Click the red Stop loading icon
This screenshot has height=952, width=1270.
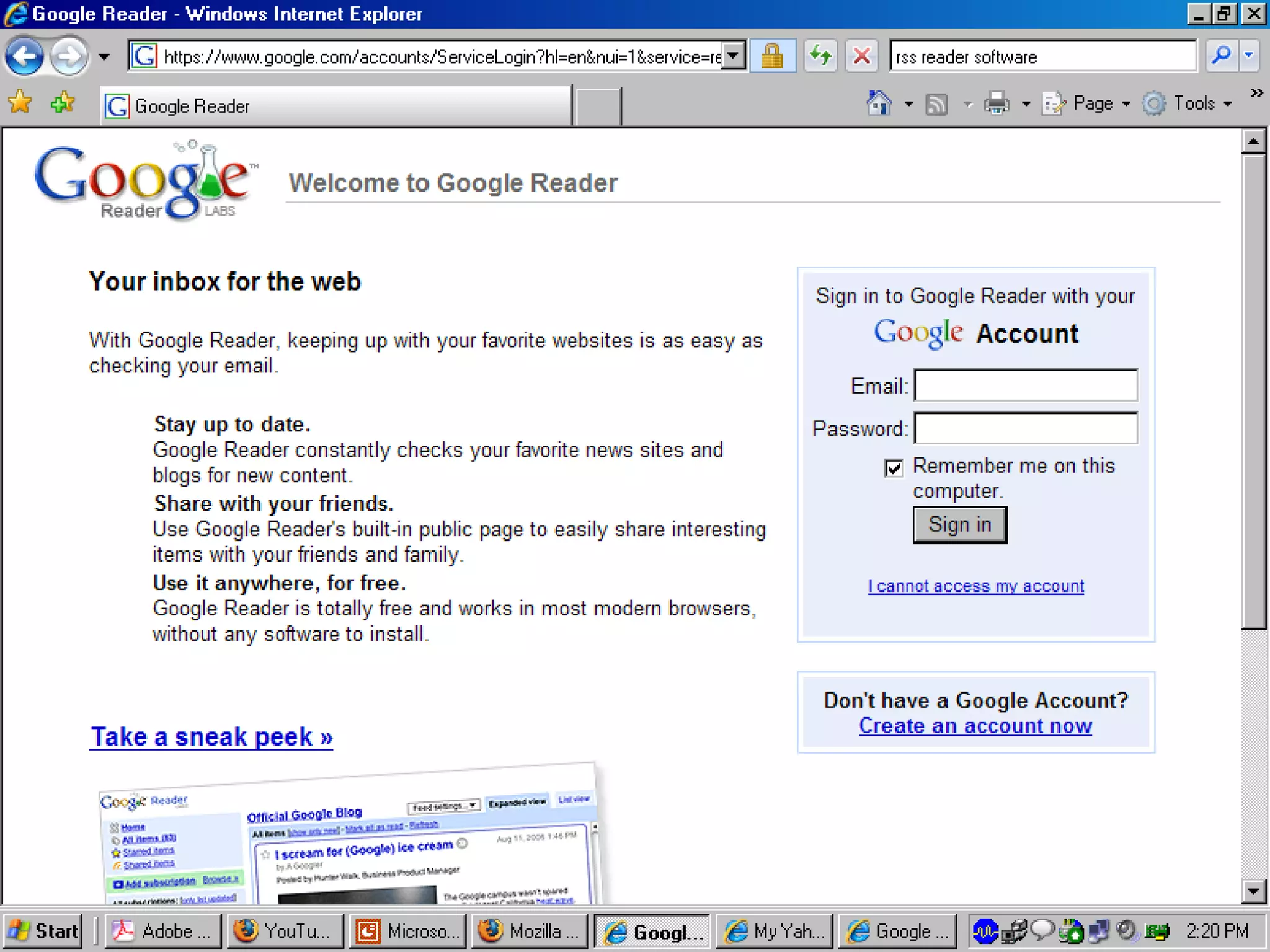861,56
